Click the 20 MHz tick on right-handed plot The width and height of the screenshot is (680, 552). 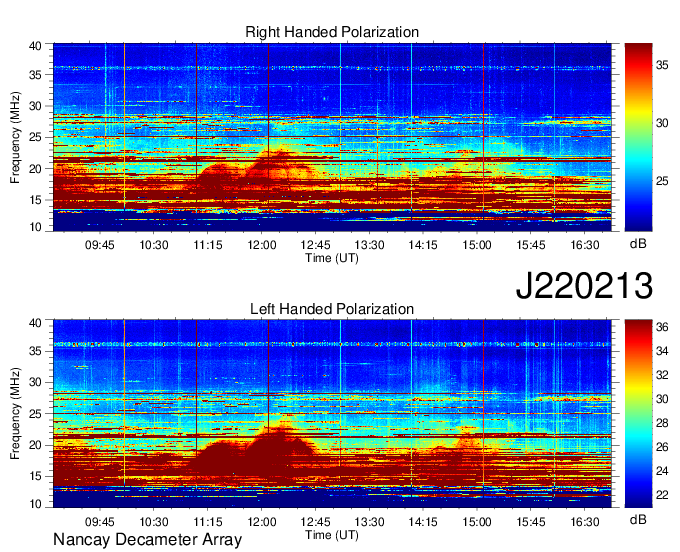(35, 169)
